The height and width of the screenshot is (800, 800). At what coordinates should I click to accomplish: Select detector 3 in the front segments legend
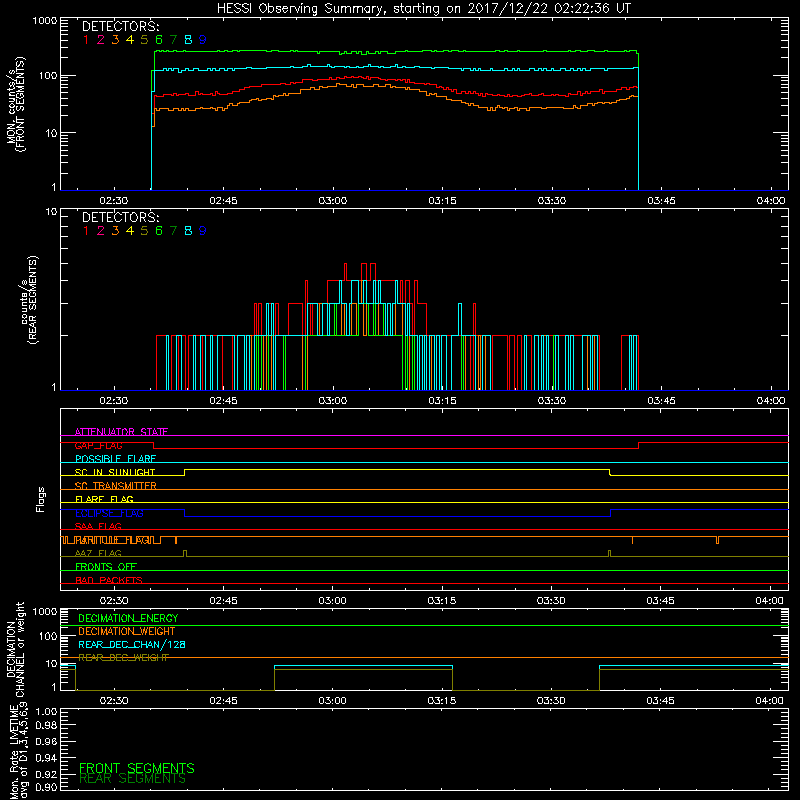pyautogui.click(x=115, y=40)
